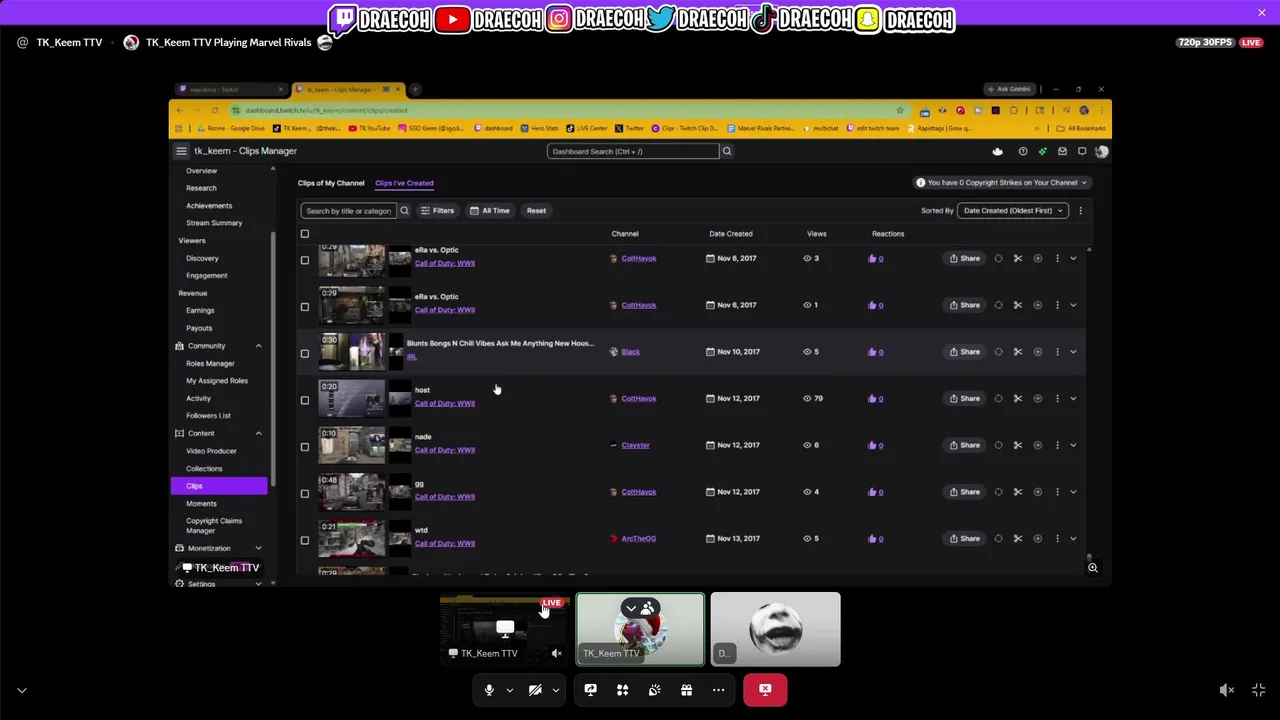Open the soundboard party icon
The image size is (1280, 720).
654,690
